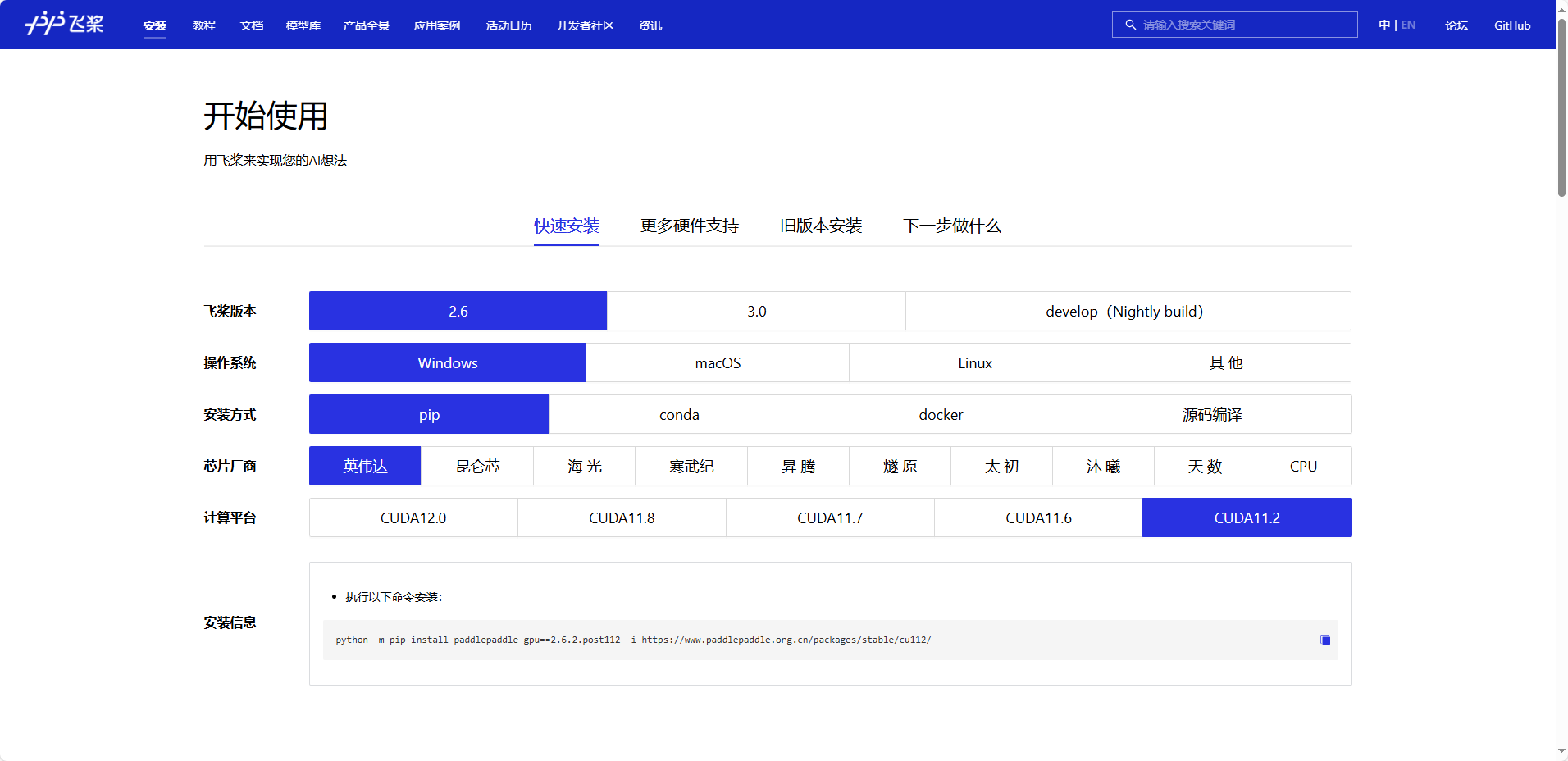Select 海光 chip vendor

(585, 466)
